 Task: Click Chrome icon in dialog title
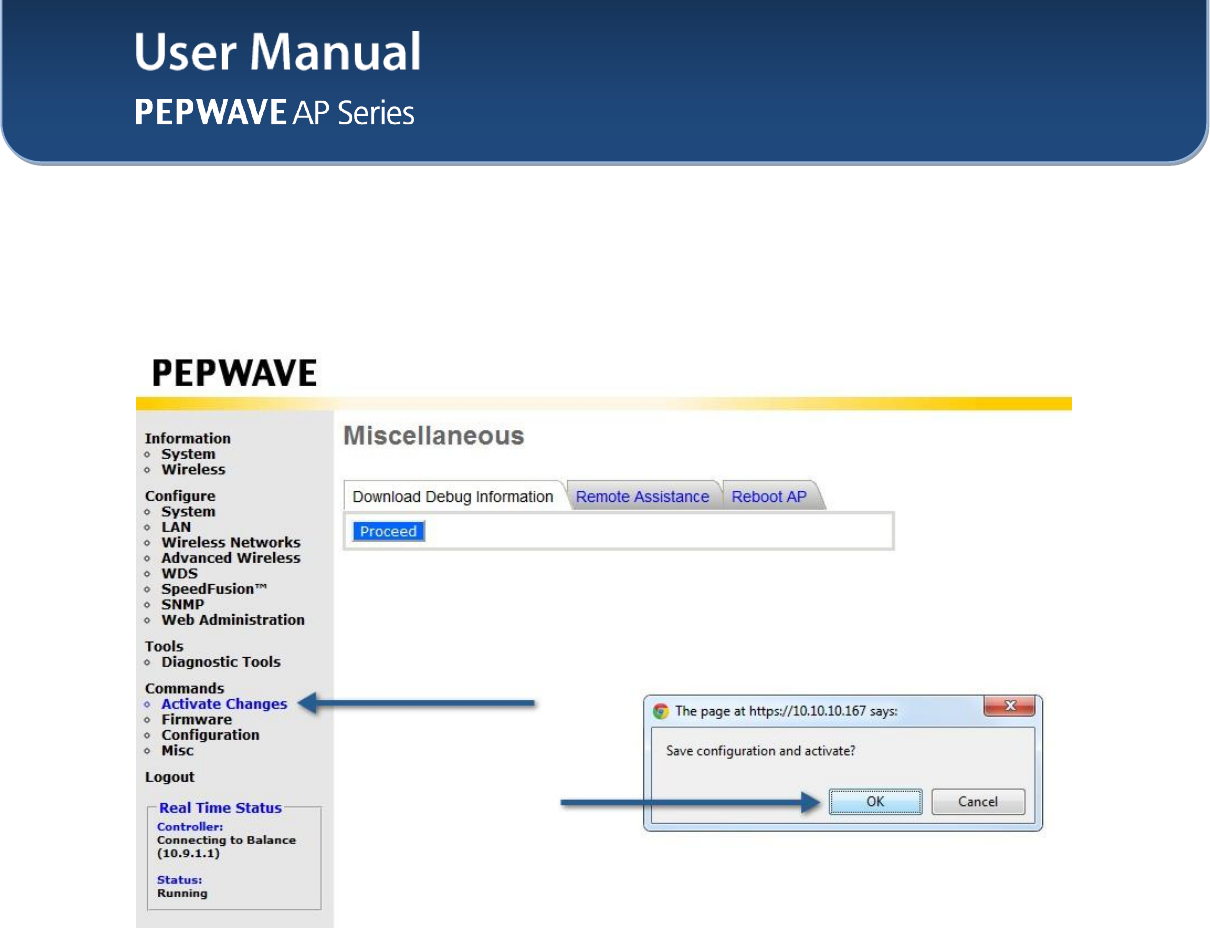coord(660,712)
